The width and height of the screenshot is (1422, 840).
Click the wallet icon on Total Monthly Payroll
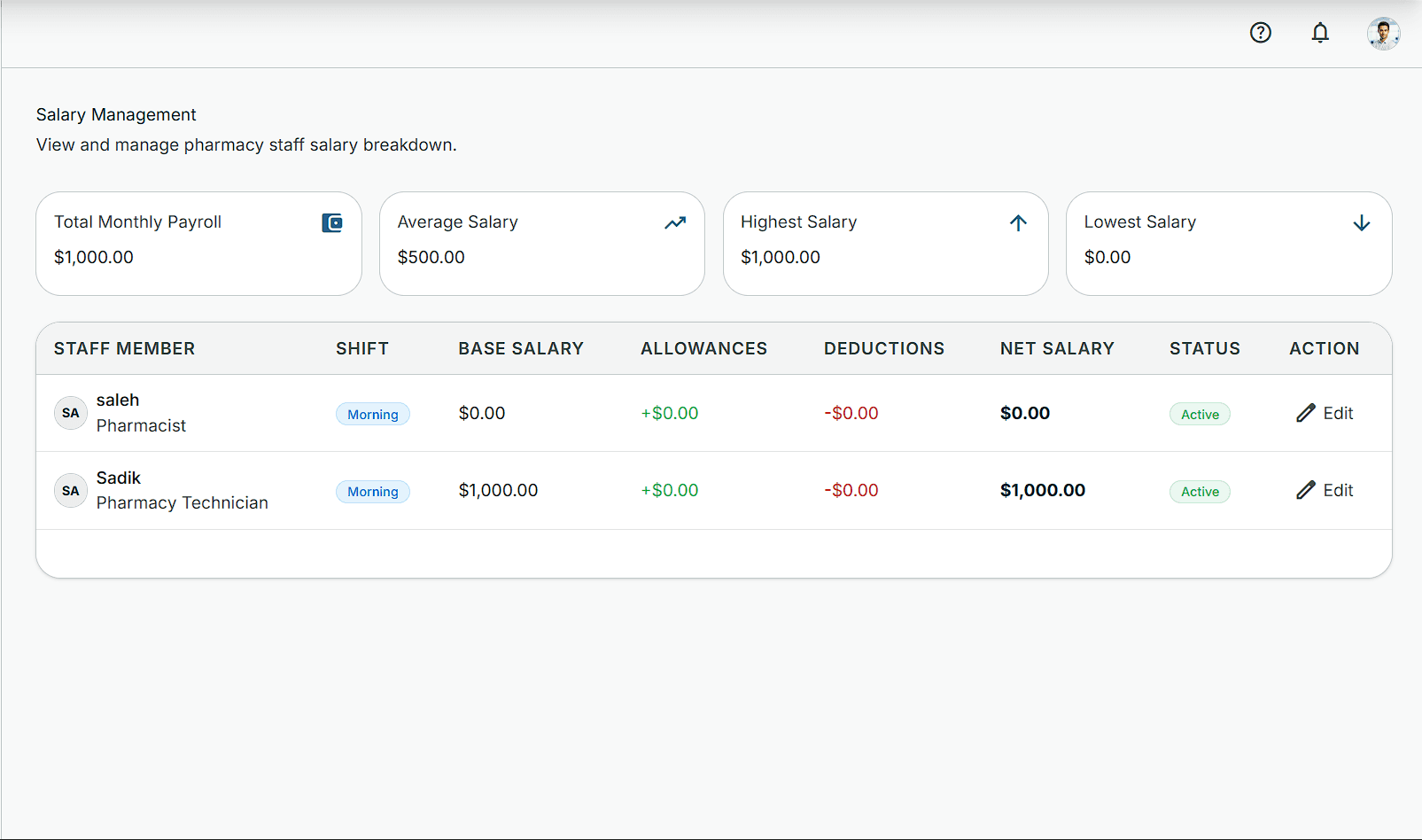(332, 222)
